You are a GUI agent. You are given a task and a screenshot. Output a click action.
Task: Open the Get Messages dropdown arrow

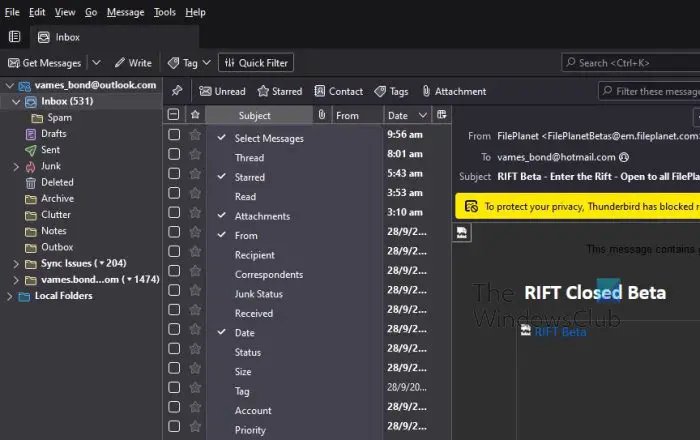tap(96, 63)
